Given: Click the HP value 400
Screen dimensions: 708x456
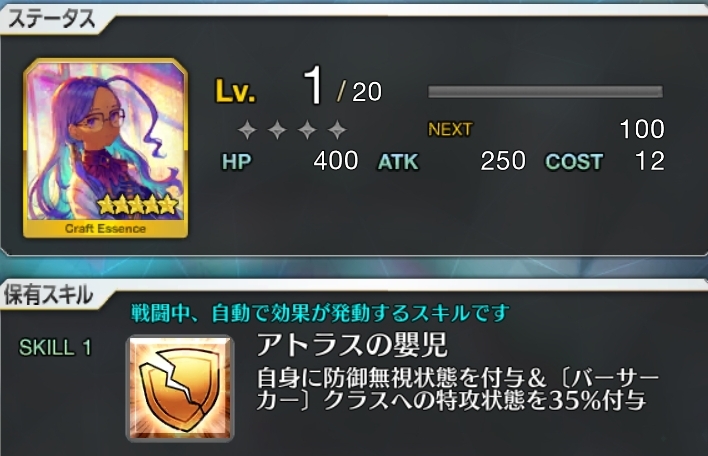Looking at the screenshot, I should point(336,161).
